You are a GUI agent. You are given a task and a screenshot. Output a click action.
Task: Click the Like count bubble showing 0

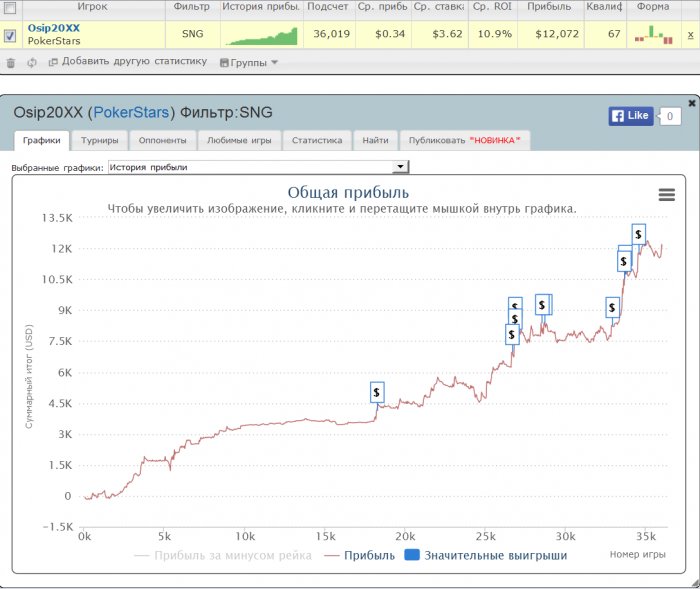pyautogui.click(x=670, y=116)
